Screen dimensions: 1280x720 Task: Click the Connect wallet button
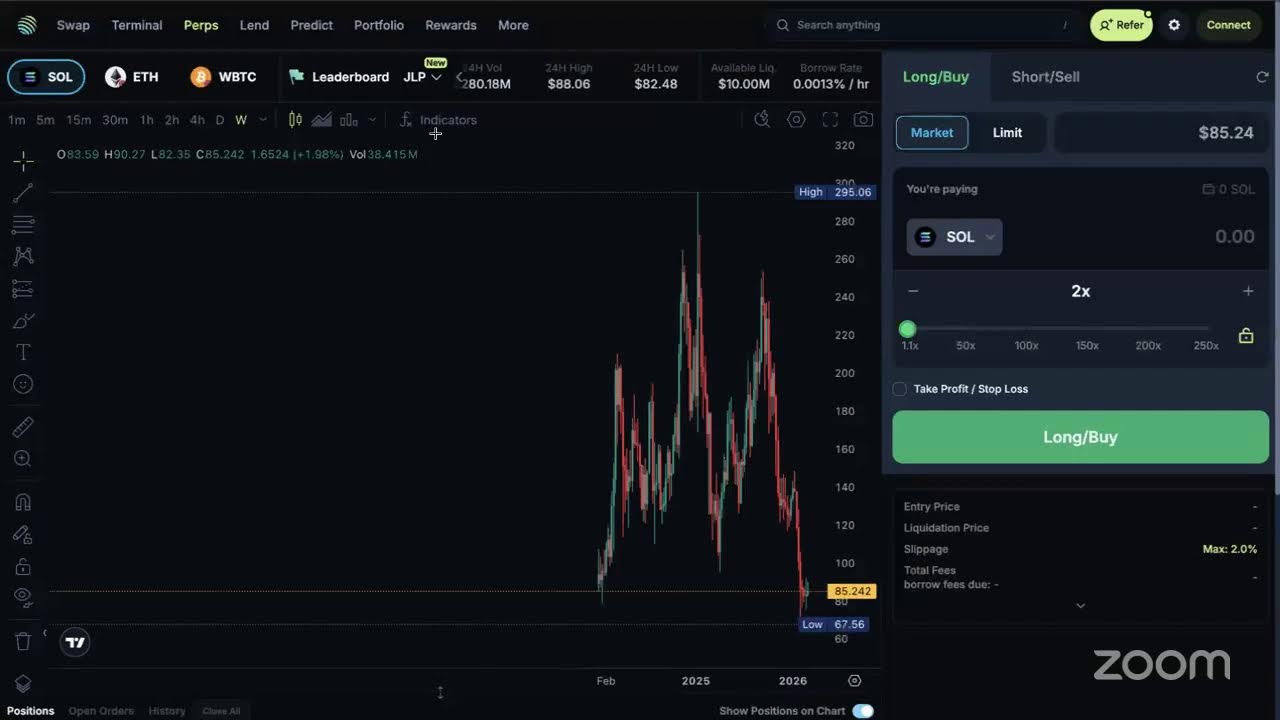pyautogui.click(x=1228, y=25)
